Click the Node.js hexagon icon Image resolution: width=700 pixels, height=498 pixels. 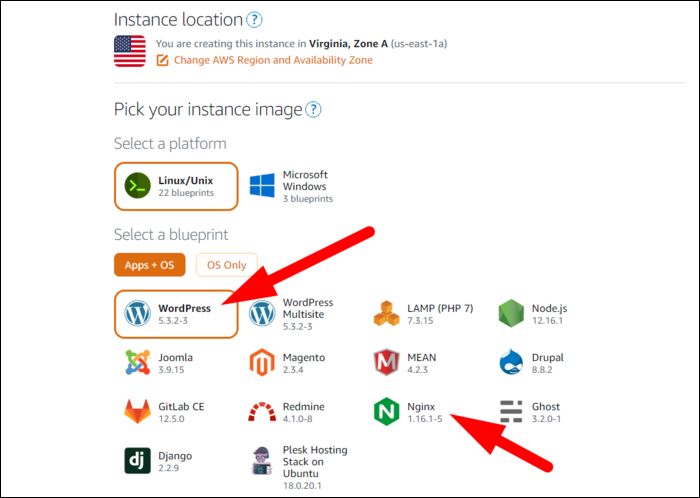pyautogui.click(x=511, y=314)
